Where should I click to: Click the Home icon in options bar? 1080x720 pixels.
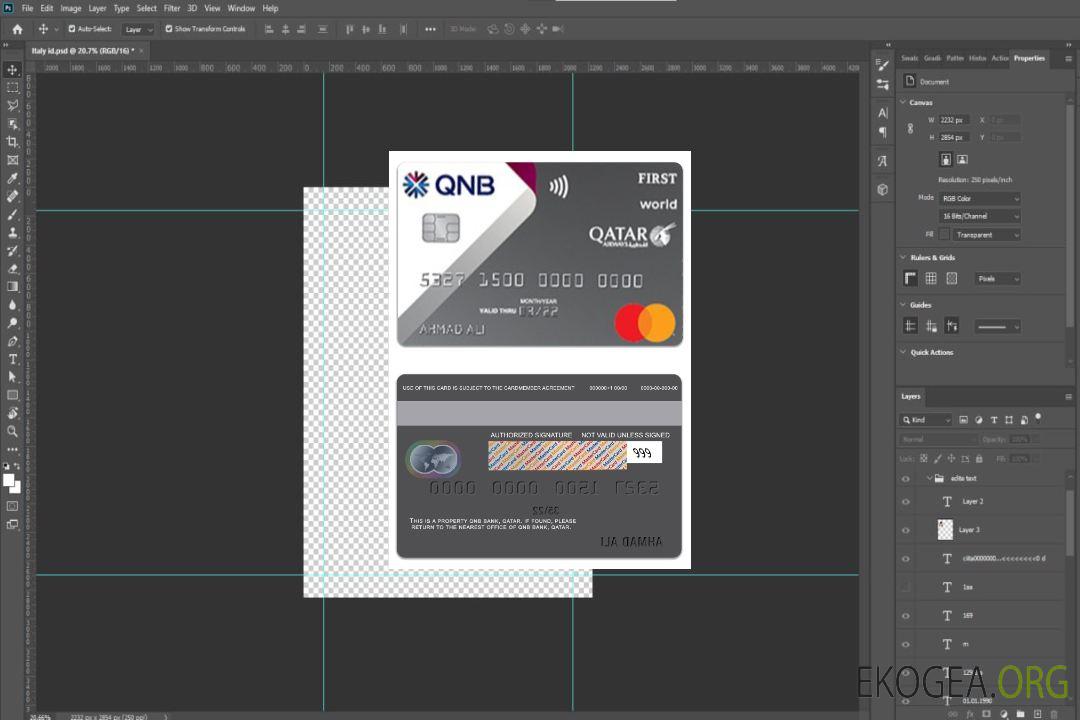click(x=17, y=29)
